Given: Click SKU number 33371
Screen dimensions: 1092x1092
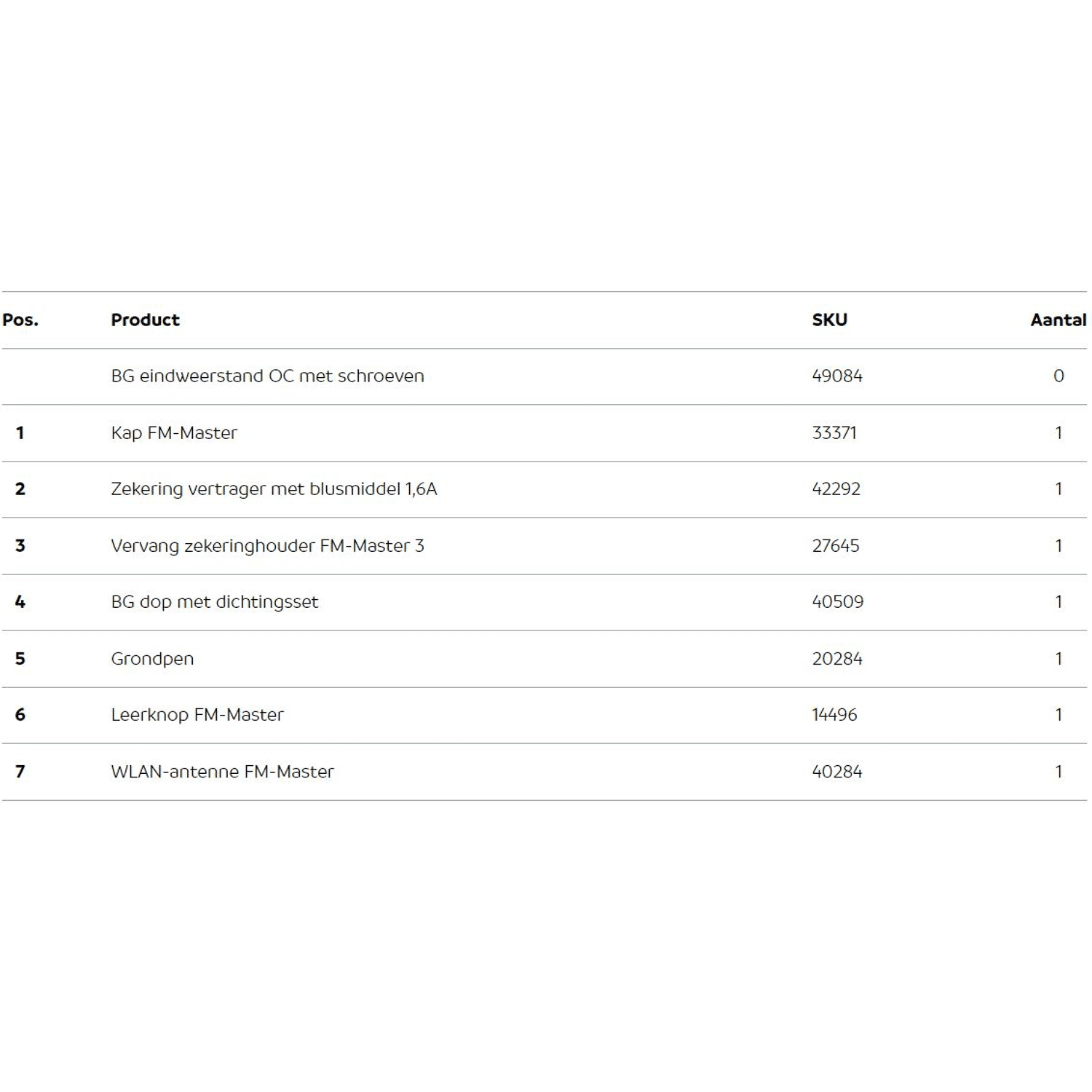Looking at the screenshot, I should [x=834, y=433].
